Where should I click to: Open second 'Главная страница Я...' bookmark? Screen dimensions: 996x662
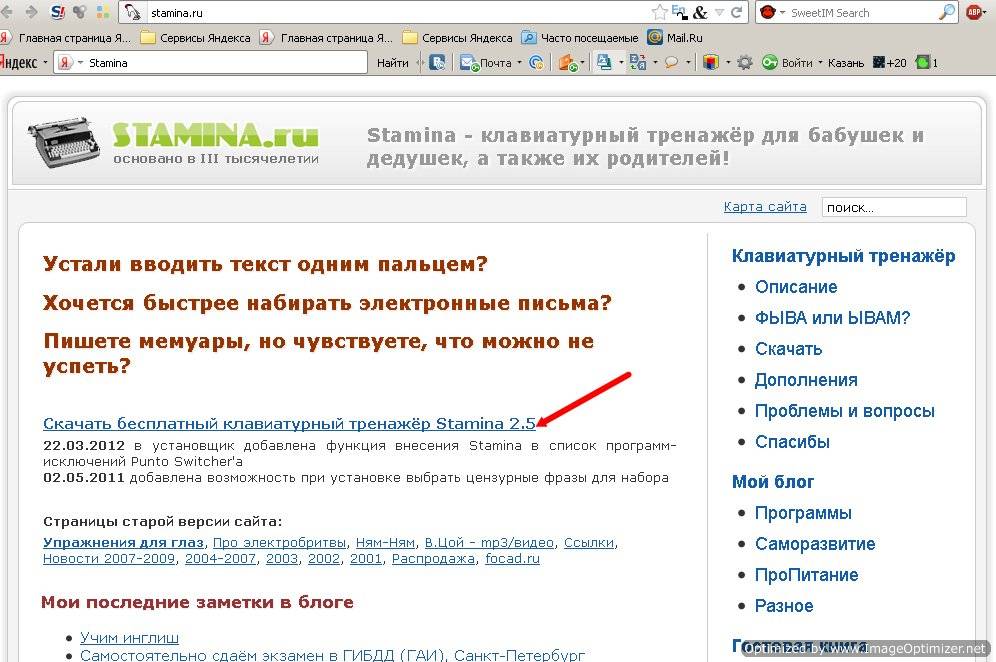(327, 37)
